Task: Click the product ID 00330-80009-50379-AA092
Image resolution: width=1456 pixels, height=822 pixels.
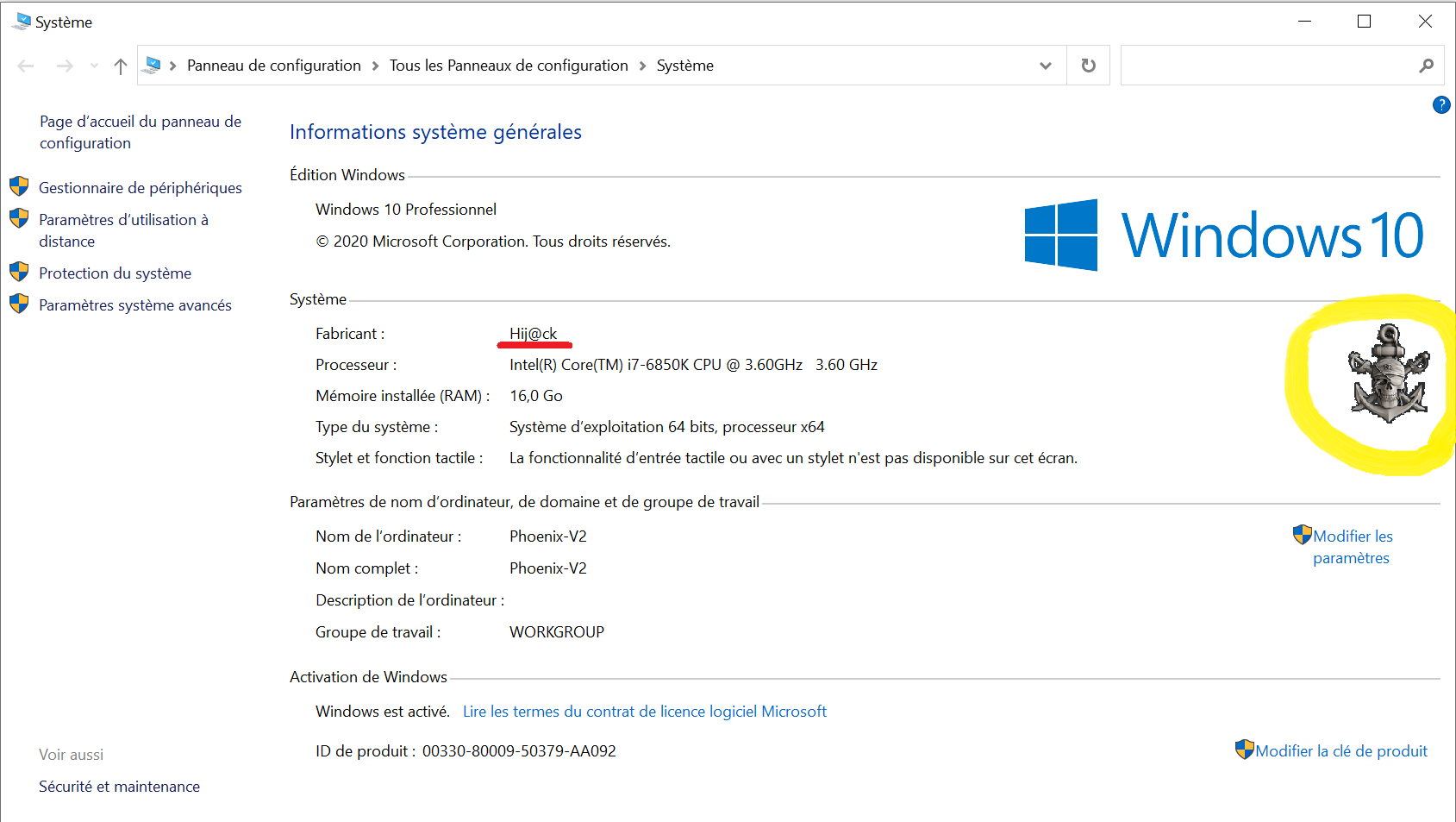Action: (x=519, y=750)
